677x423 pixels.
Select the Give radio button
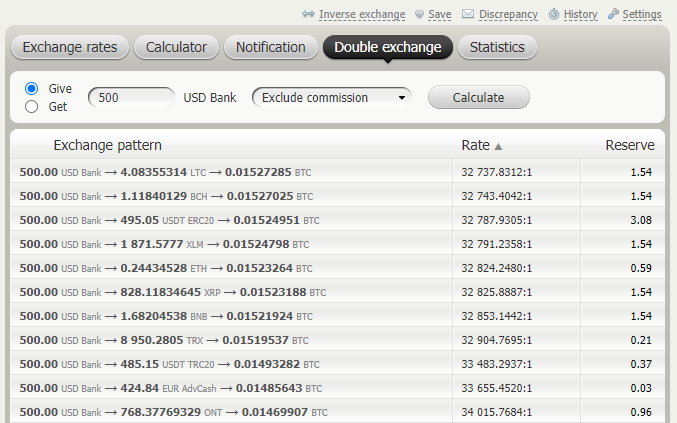[x=32, y=88]
